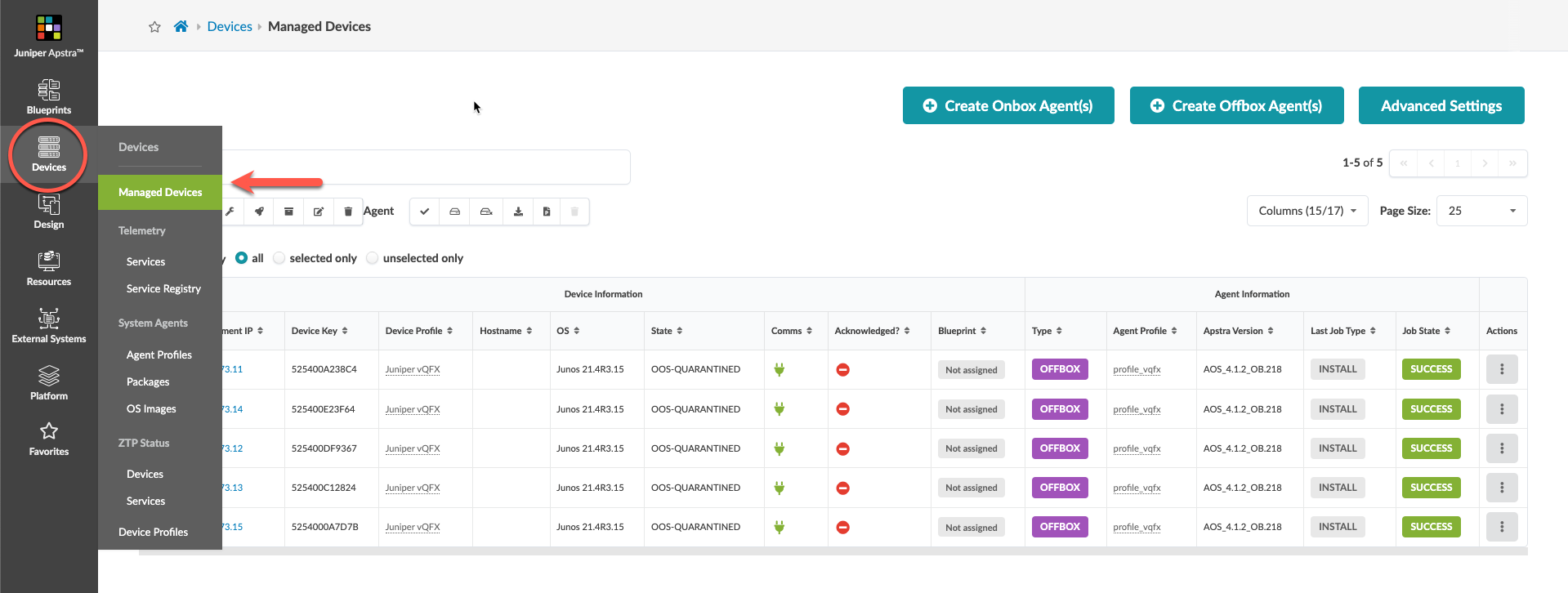Open Packages menu item

pyautogui.click(x=148, y=381)
